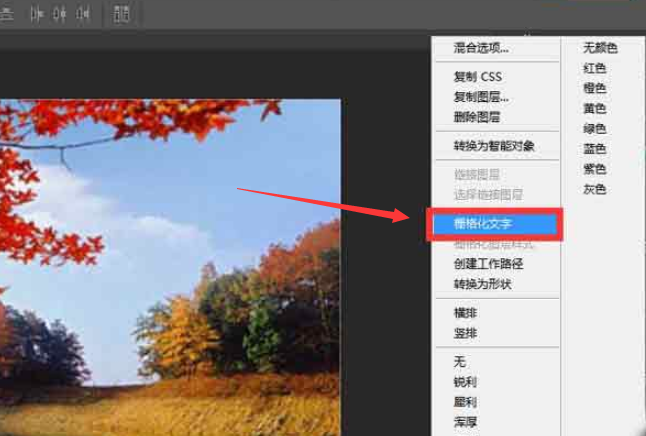
Task: Choose 无颜色 layer color label
Action: (x=600, y=48)
